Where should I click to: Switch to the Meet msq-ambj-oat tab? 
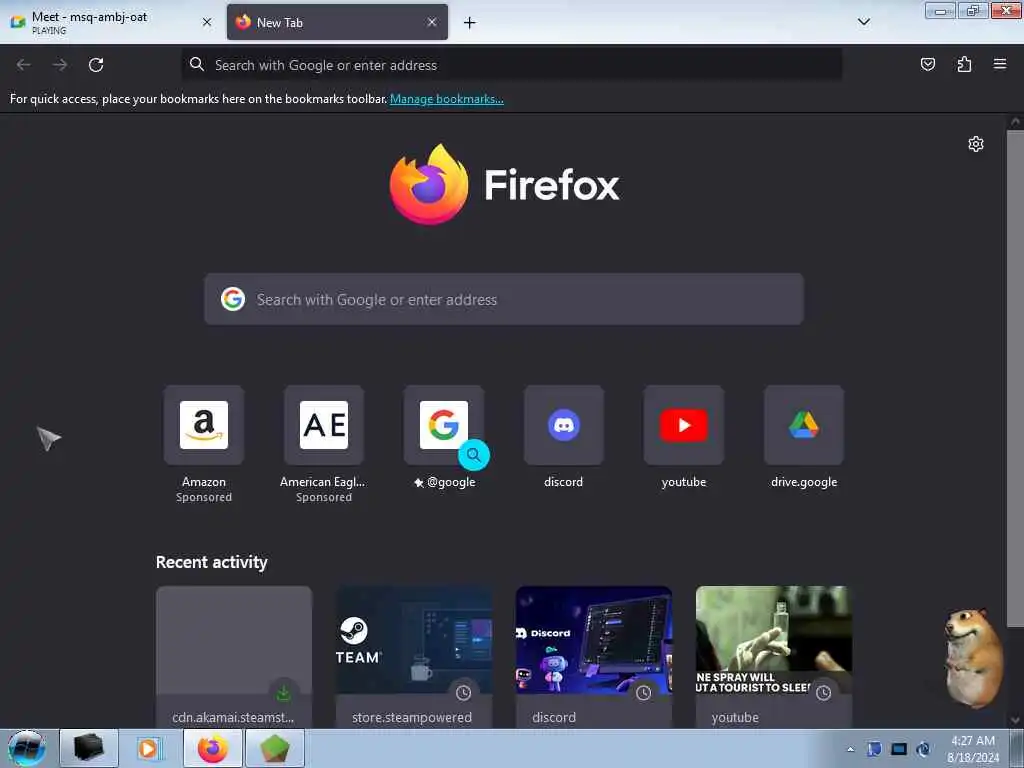click(111, 22)
